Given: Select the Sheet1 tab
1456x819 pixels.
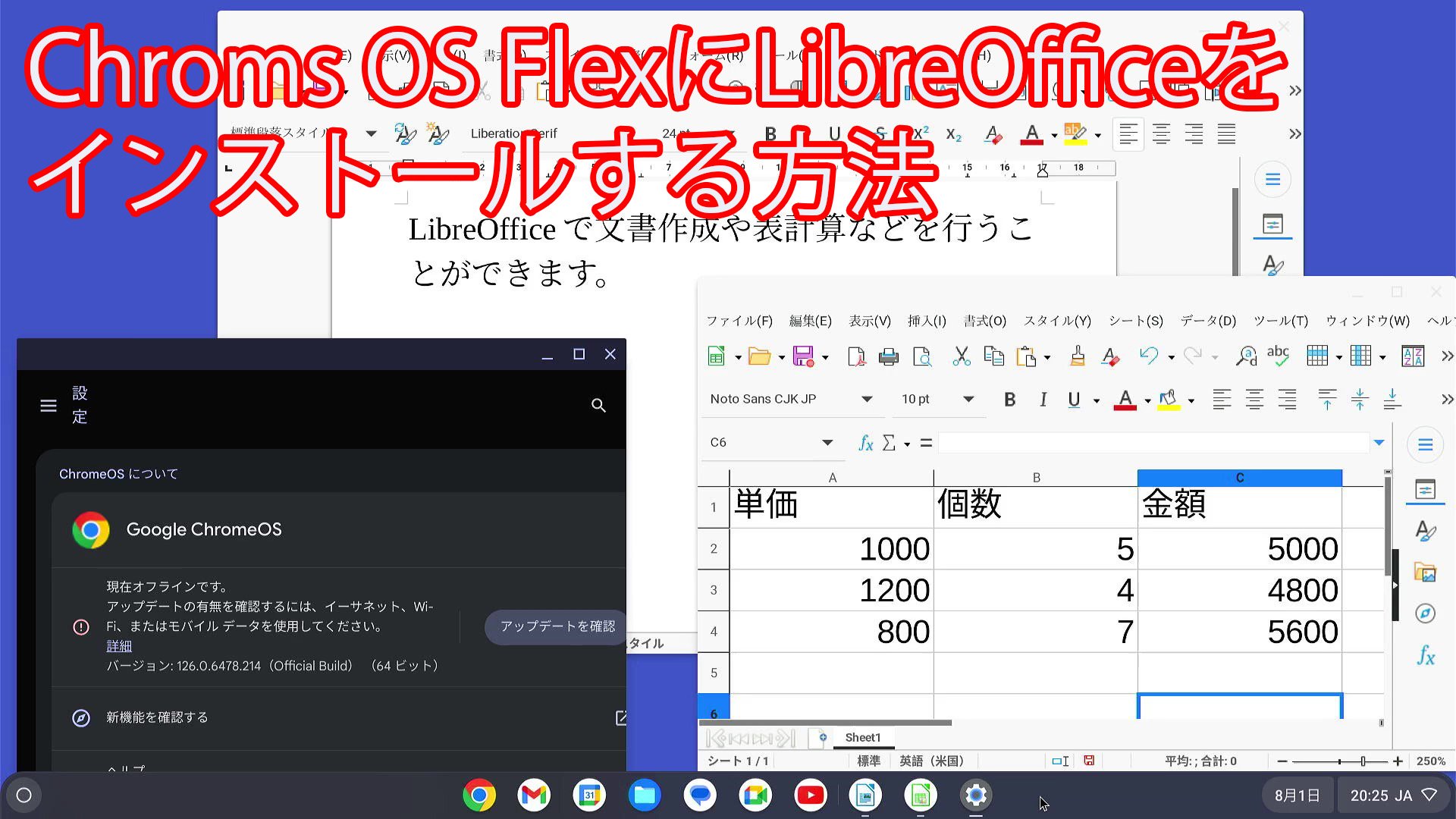Looking at the screenshot, I should (x=863, y=738).
